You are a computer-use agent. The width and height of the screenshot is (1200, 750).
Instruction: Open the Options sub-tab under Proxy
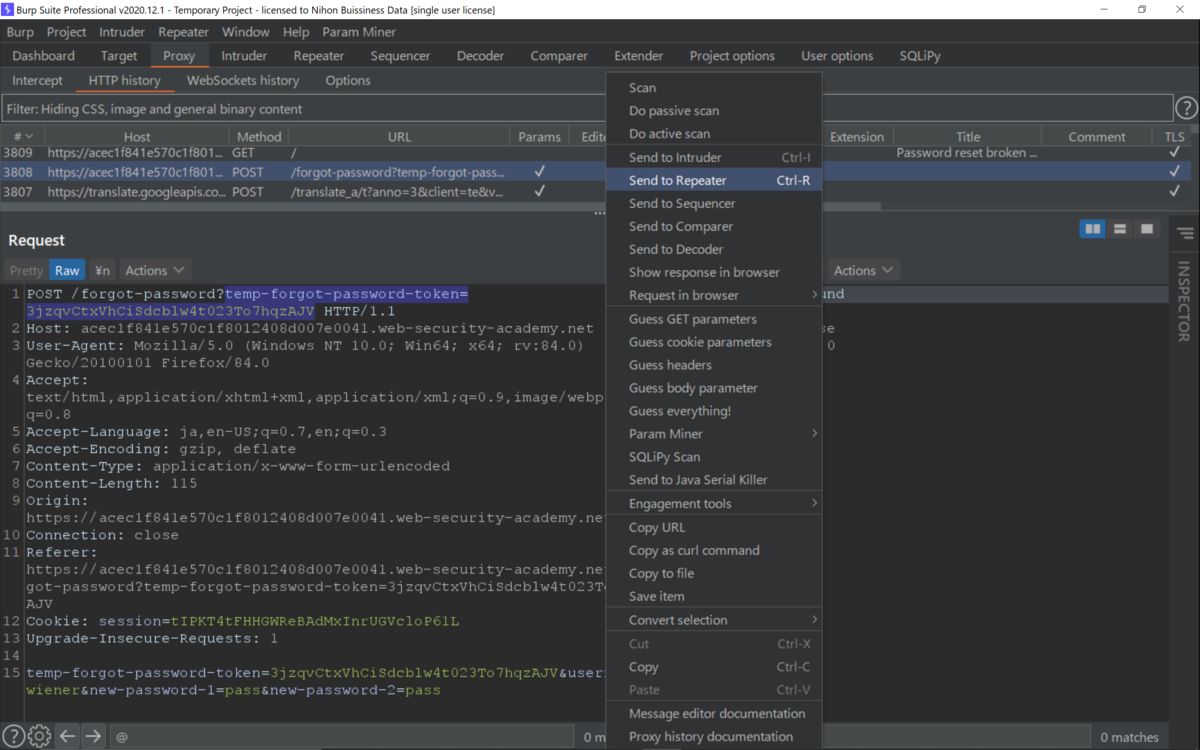[x=347, y=80]
